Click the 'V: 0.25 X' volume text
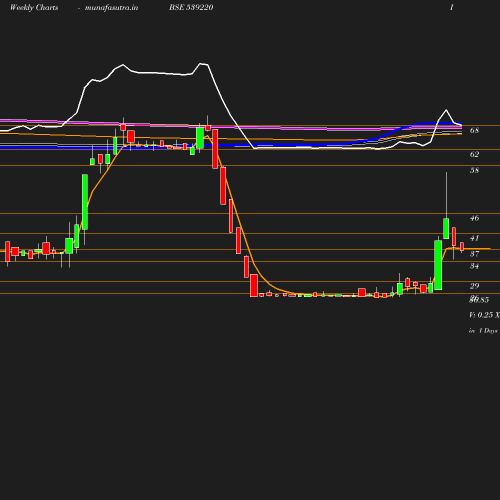 tap(484, 315)
